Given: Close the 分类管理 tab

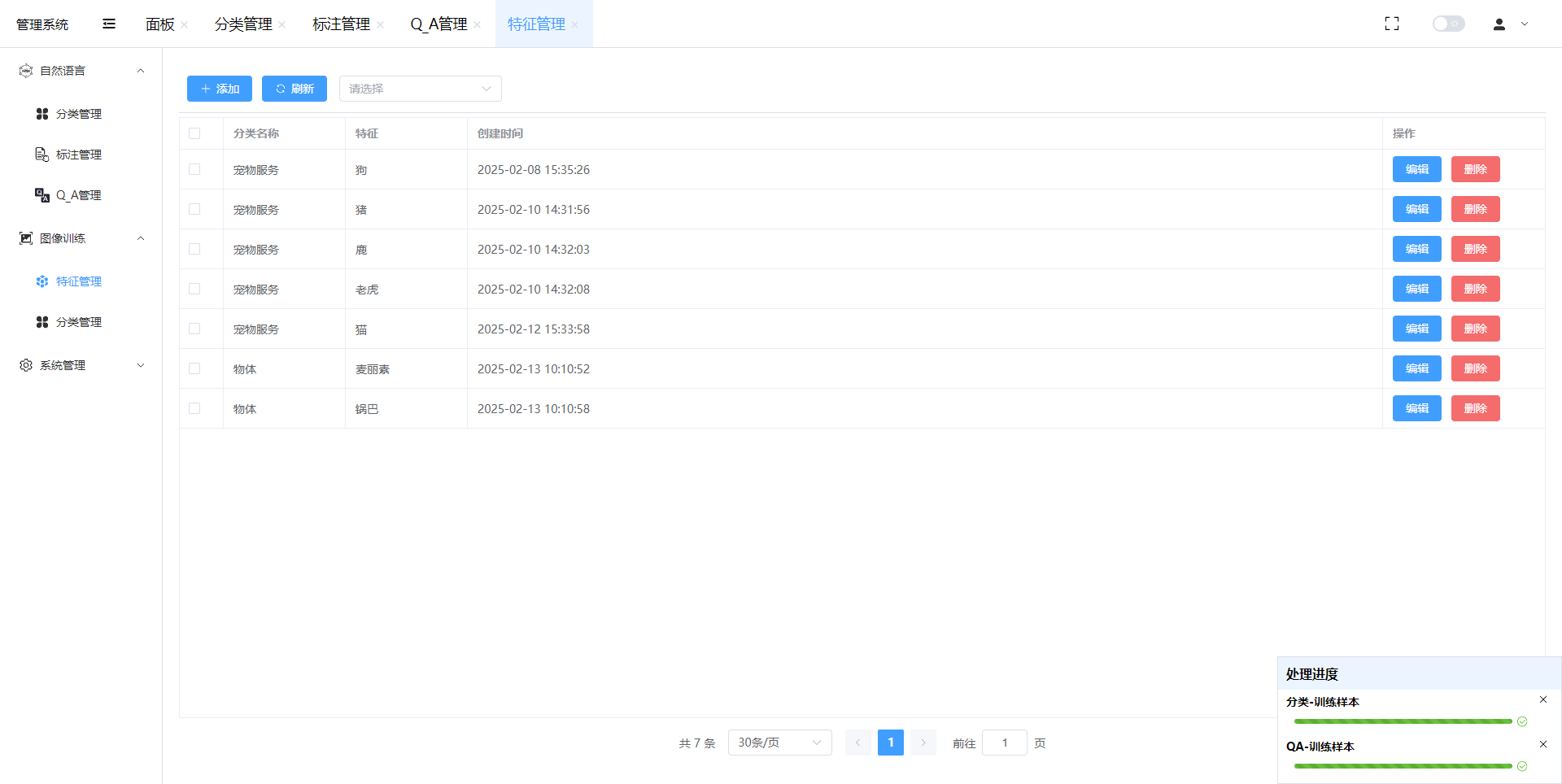Looking at the screenshot, I should (x=281, y=24).
